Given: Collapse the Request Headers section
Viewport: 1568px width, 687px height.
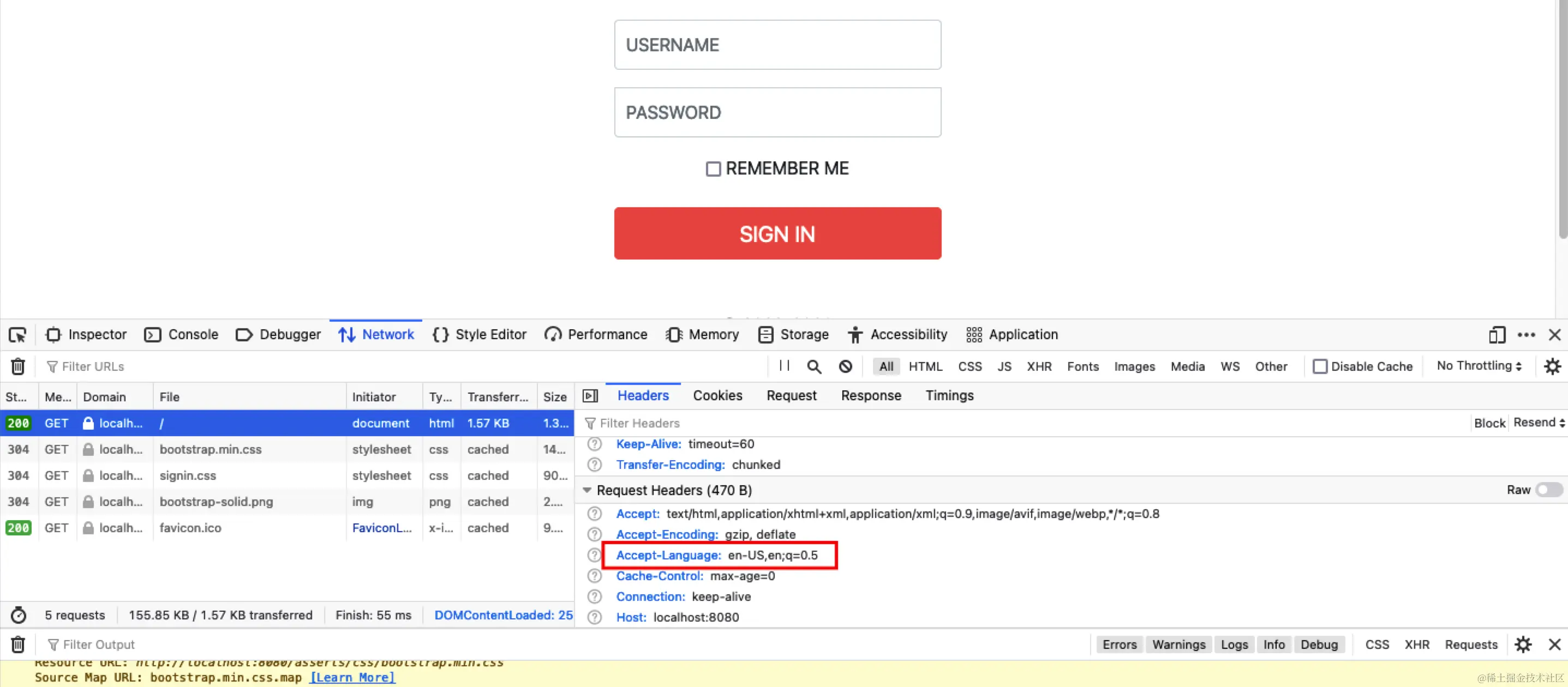Looking at the screenshot, I should 587,491.
